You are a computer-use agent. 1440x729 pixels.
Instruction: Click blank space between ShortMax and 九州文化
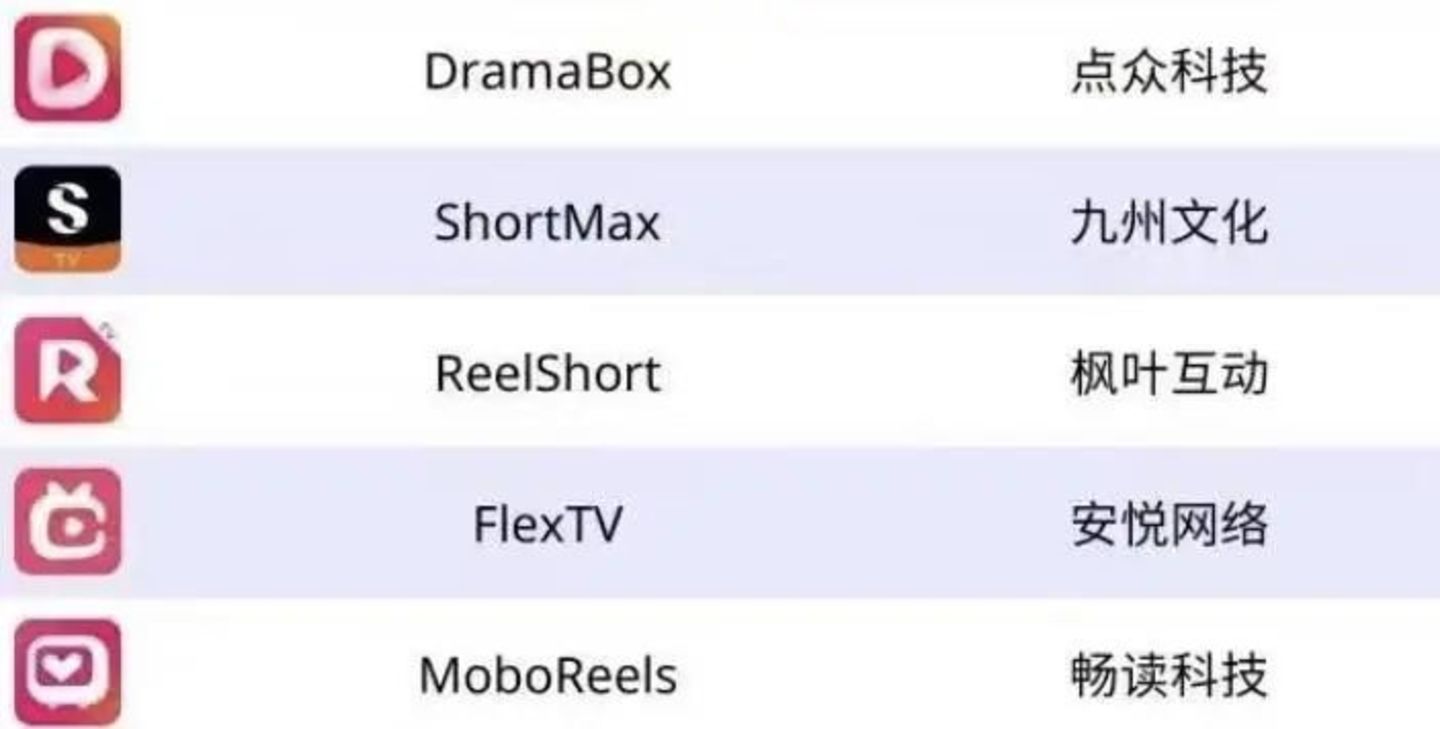[x=870, y=222]
